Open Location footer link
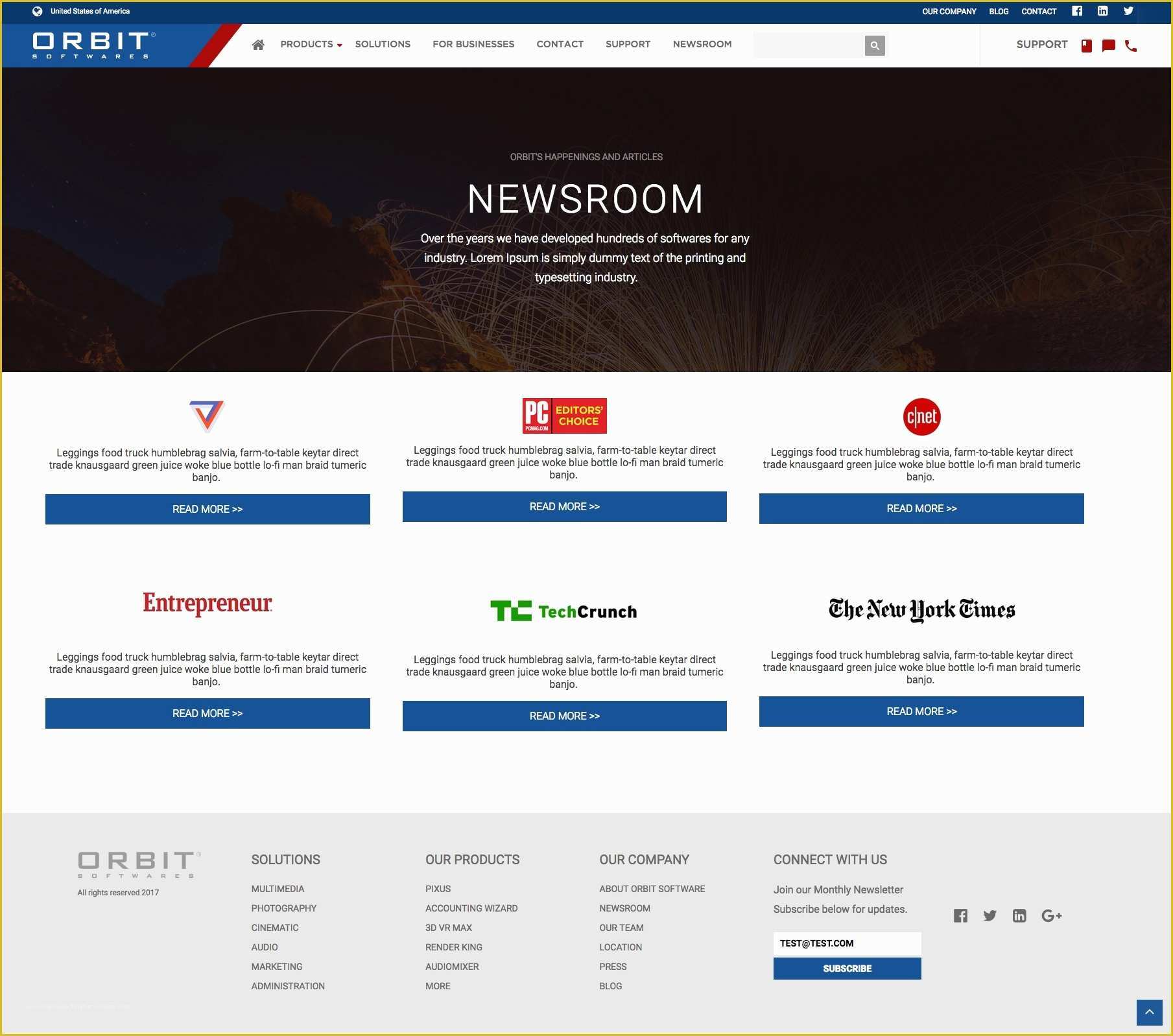 point(621,947)
